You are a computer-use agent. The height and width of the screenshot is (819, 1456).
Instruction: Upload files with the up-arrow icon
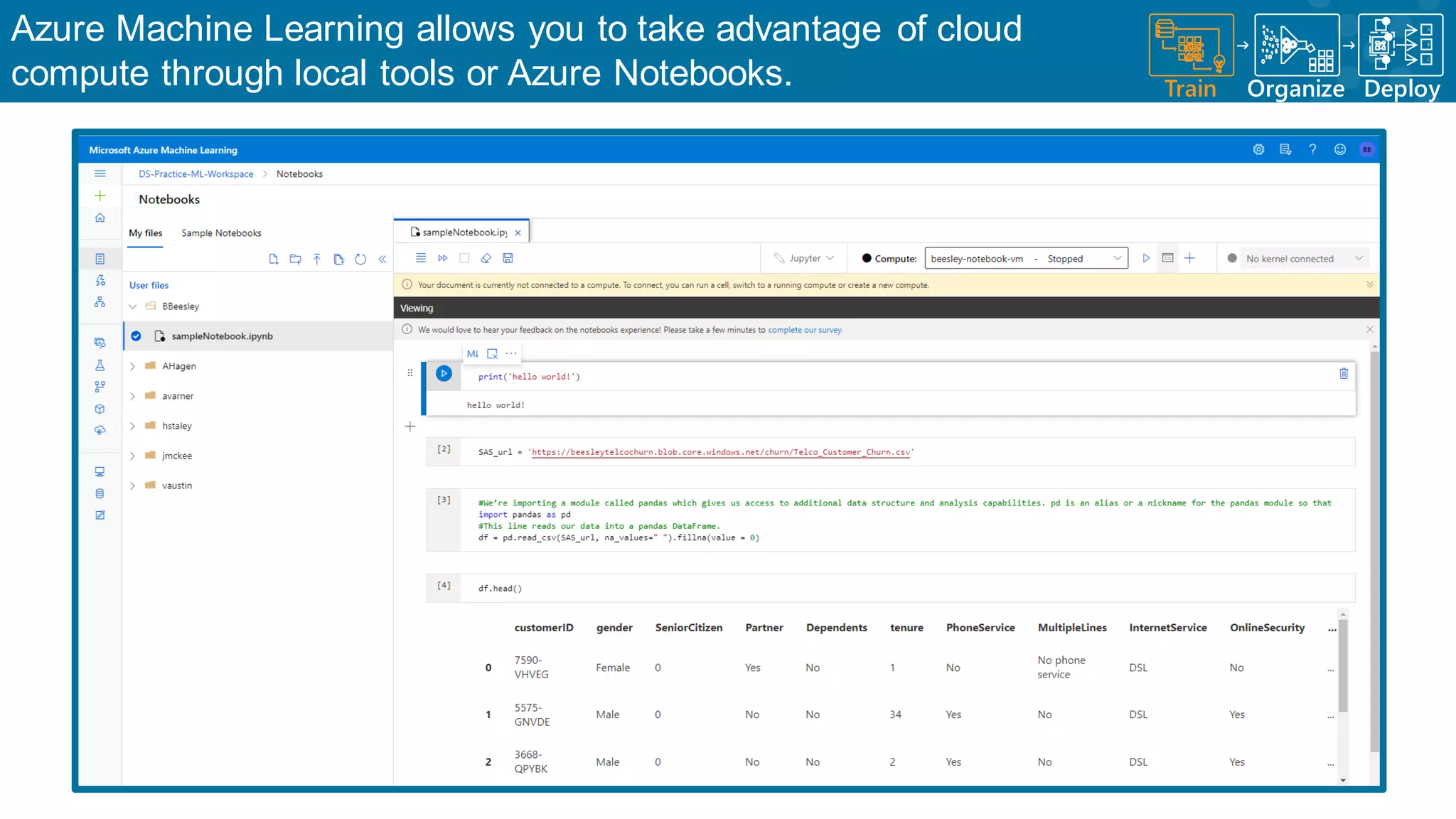(317, 259)
